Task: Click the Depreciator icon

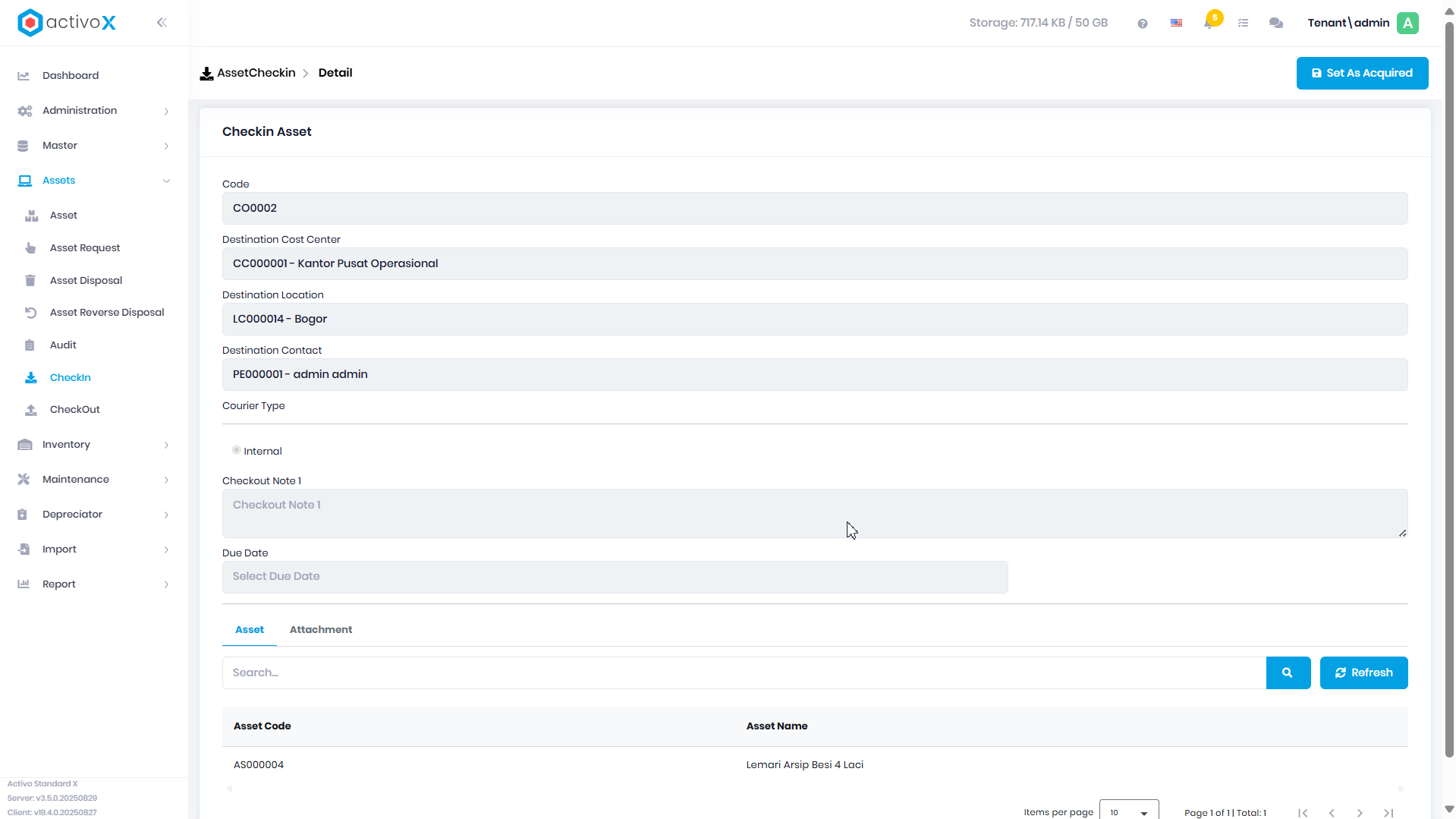Action: click(22, 515)
